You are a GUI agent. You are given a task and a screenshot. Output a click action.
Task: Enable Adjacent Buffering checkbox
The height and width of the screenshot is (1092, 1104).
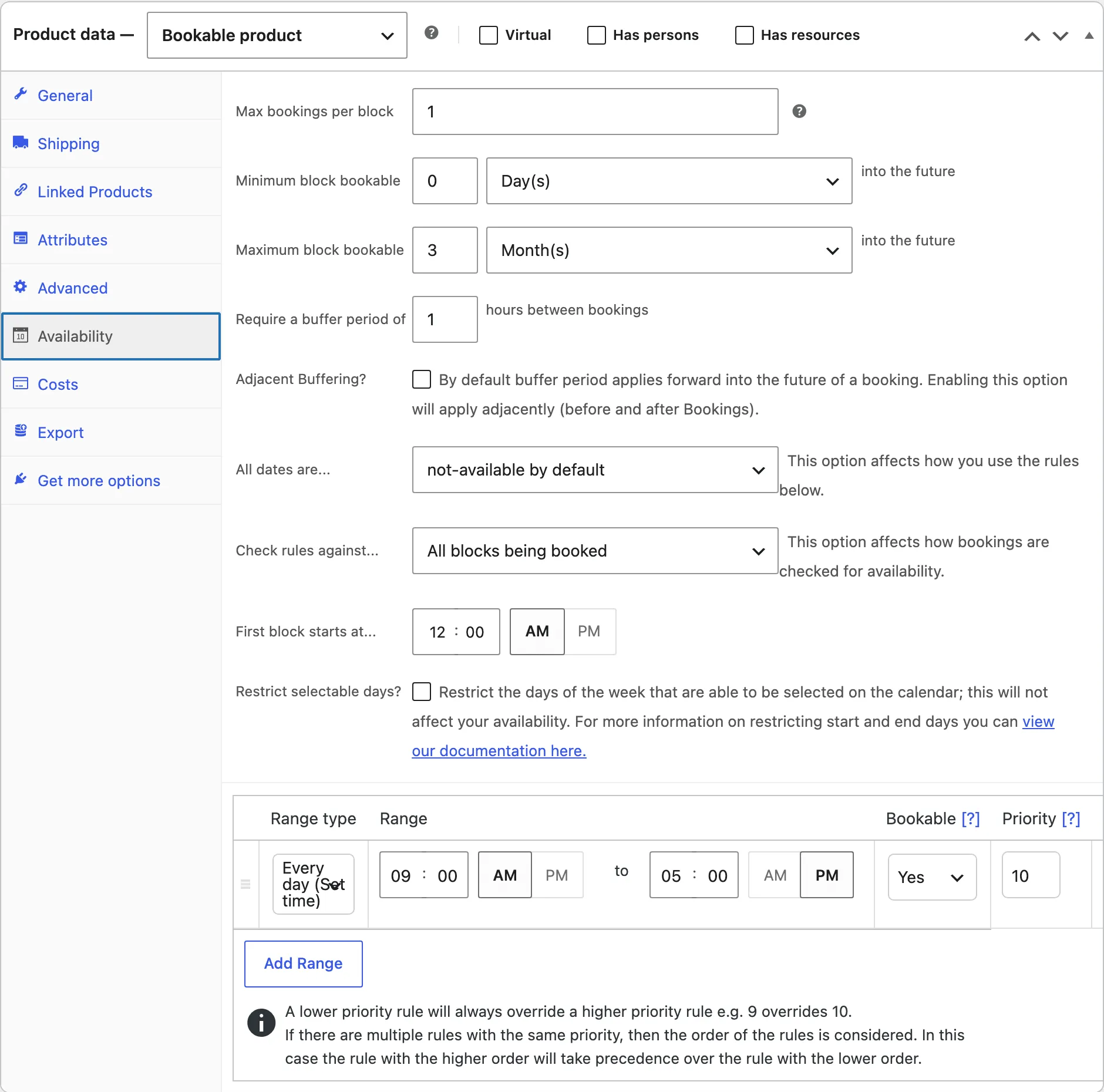[422, 379]
